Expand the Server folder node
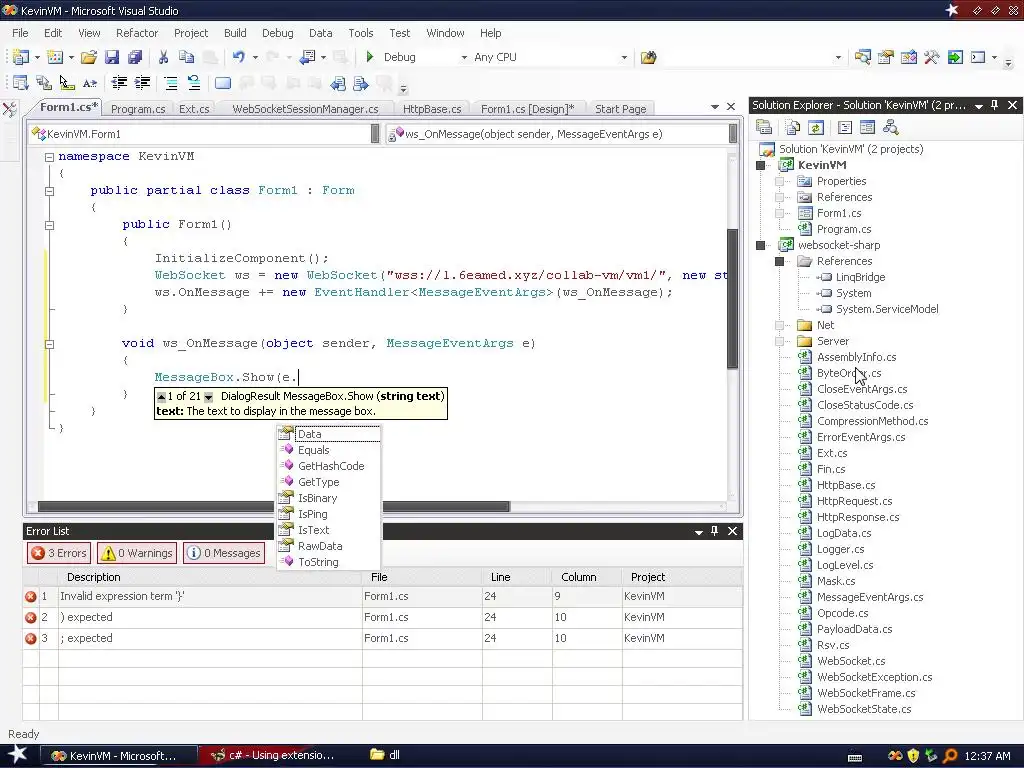The width and height of the screenshot is (1024, 768). point(779,342)
